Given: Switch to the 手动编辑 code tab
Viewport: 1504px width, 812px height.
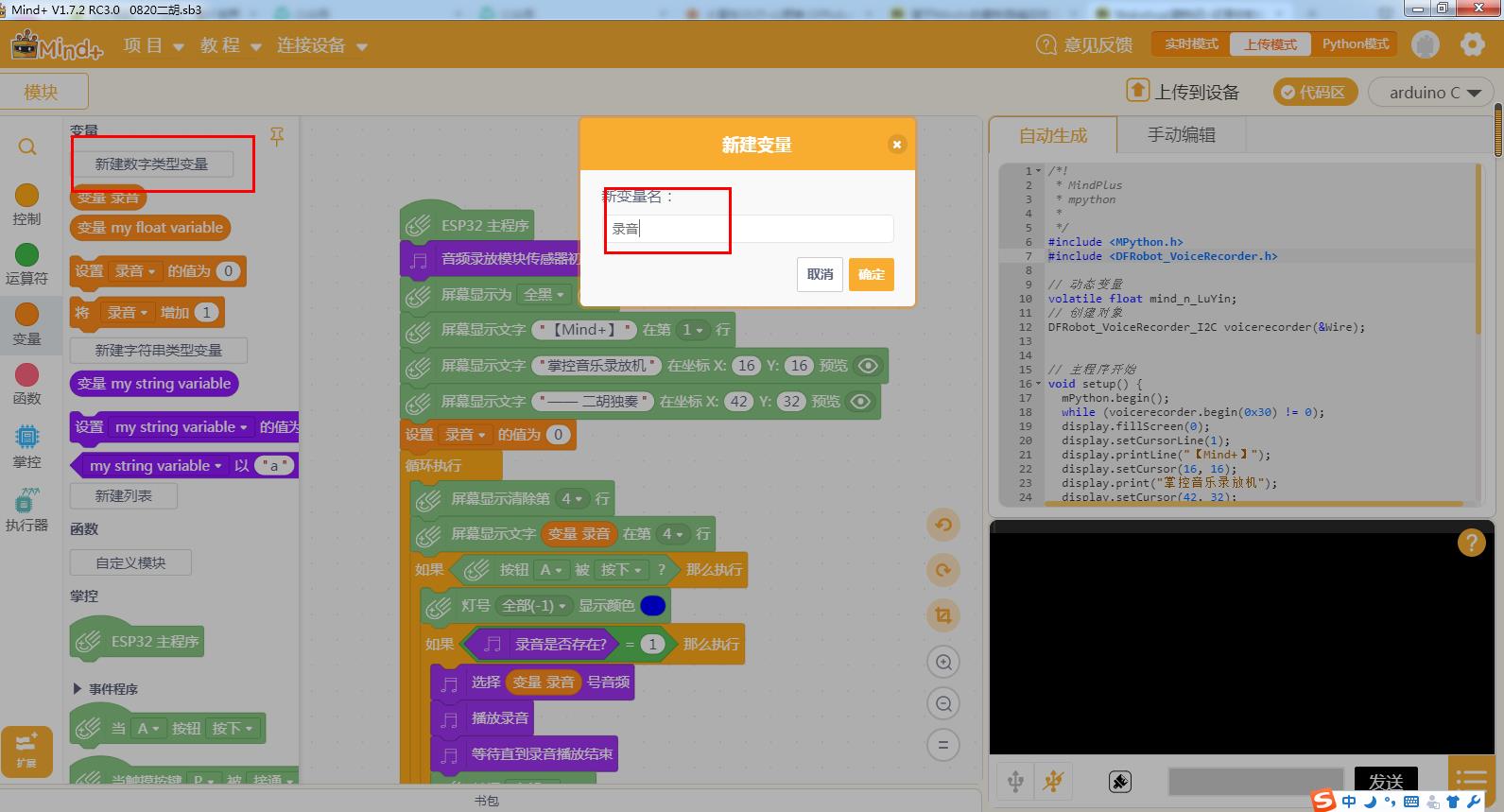Looking at the screenshot, I should [1182, 134].
